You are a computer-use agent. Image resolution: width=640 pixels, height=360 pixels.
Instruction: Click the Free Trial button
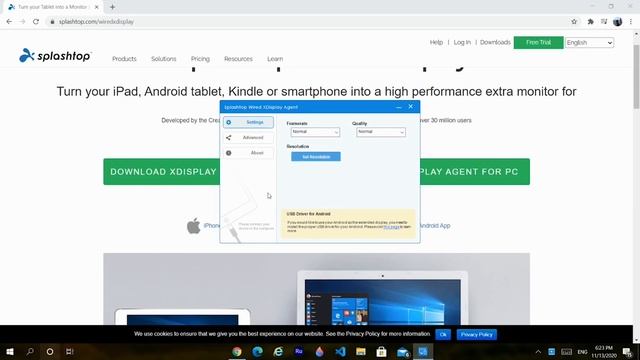pyautogui.click(x=538, y=42)
